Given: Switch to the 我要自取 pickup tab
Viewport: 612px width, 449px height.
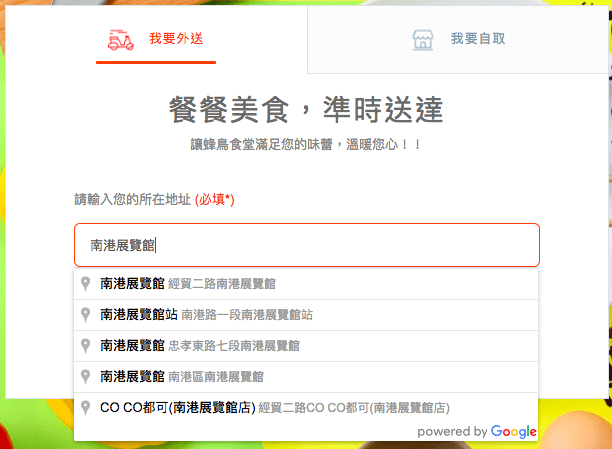Looking at the screenshot, I should (458, 39).
